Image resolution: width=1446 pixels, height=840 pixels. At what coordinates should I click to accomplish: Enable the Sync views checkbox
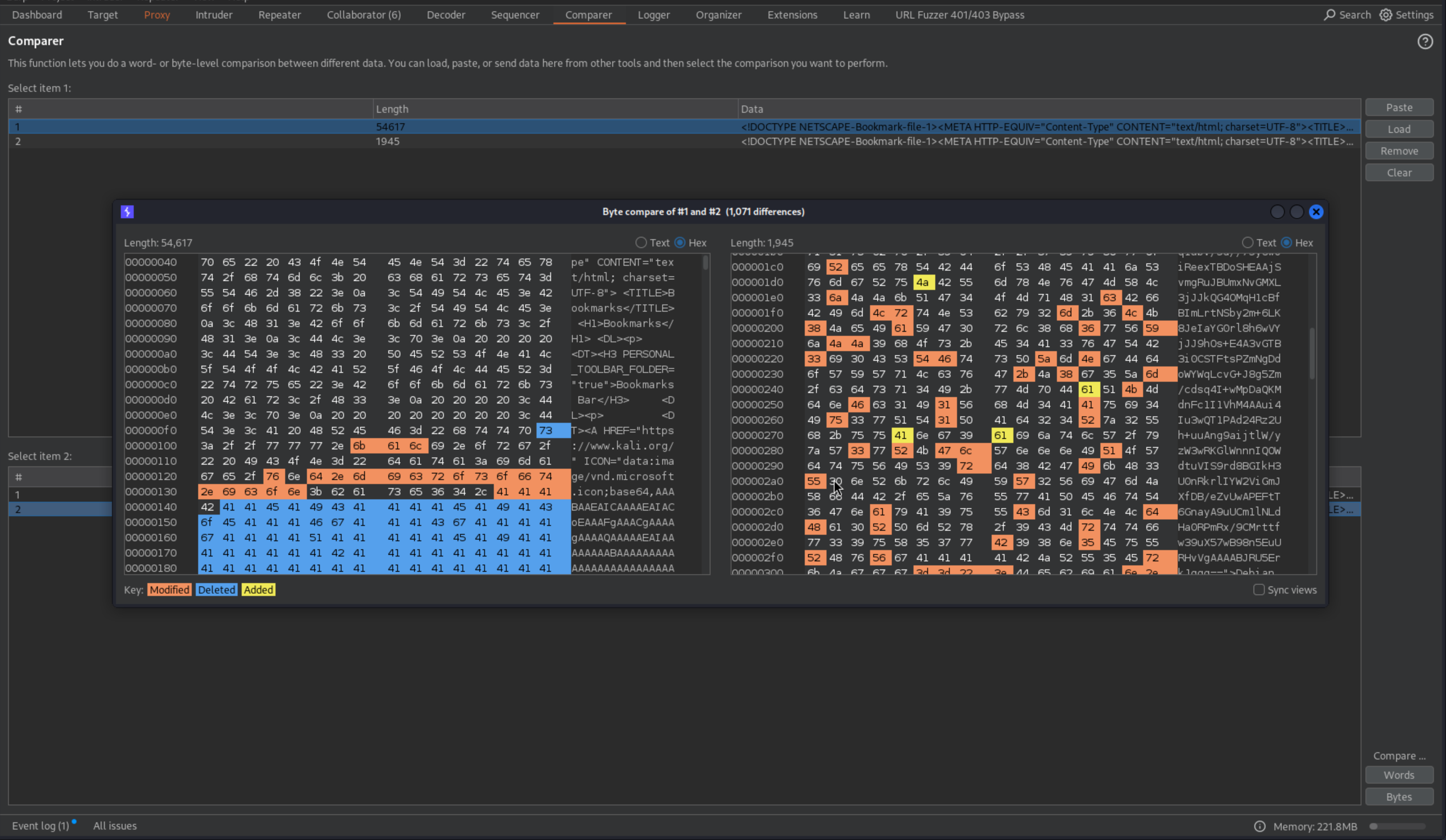coord(1259,590)
